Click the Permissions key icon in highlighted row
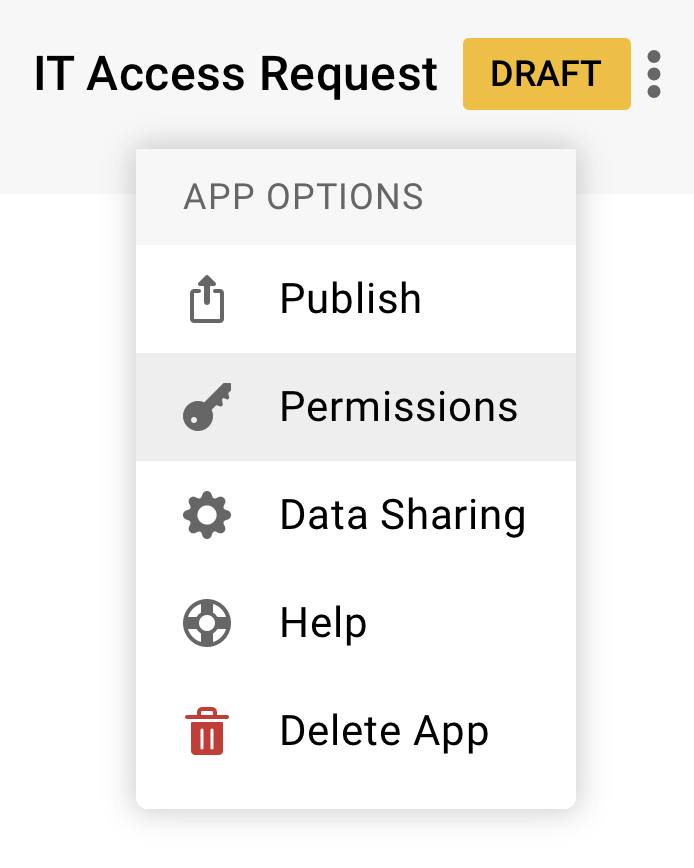The image size is (694, 868). pos(207,406)
